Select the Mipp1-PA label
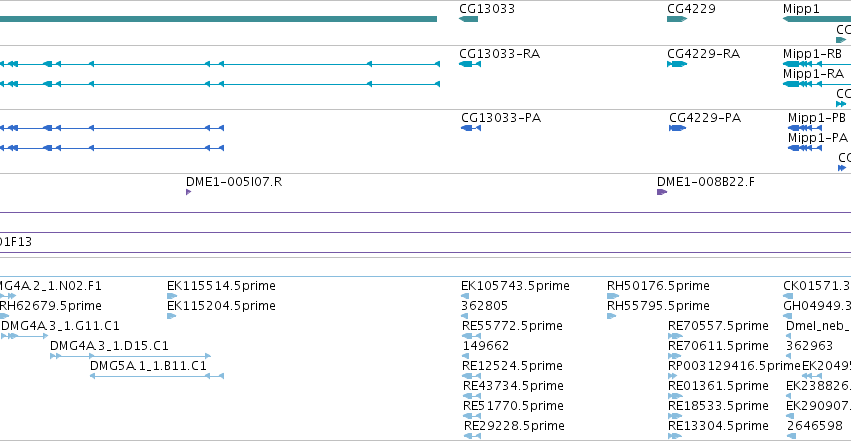 coord(817,138)
